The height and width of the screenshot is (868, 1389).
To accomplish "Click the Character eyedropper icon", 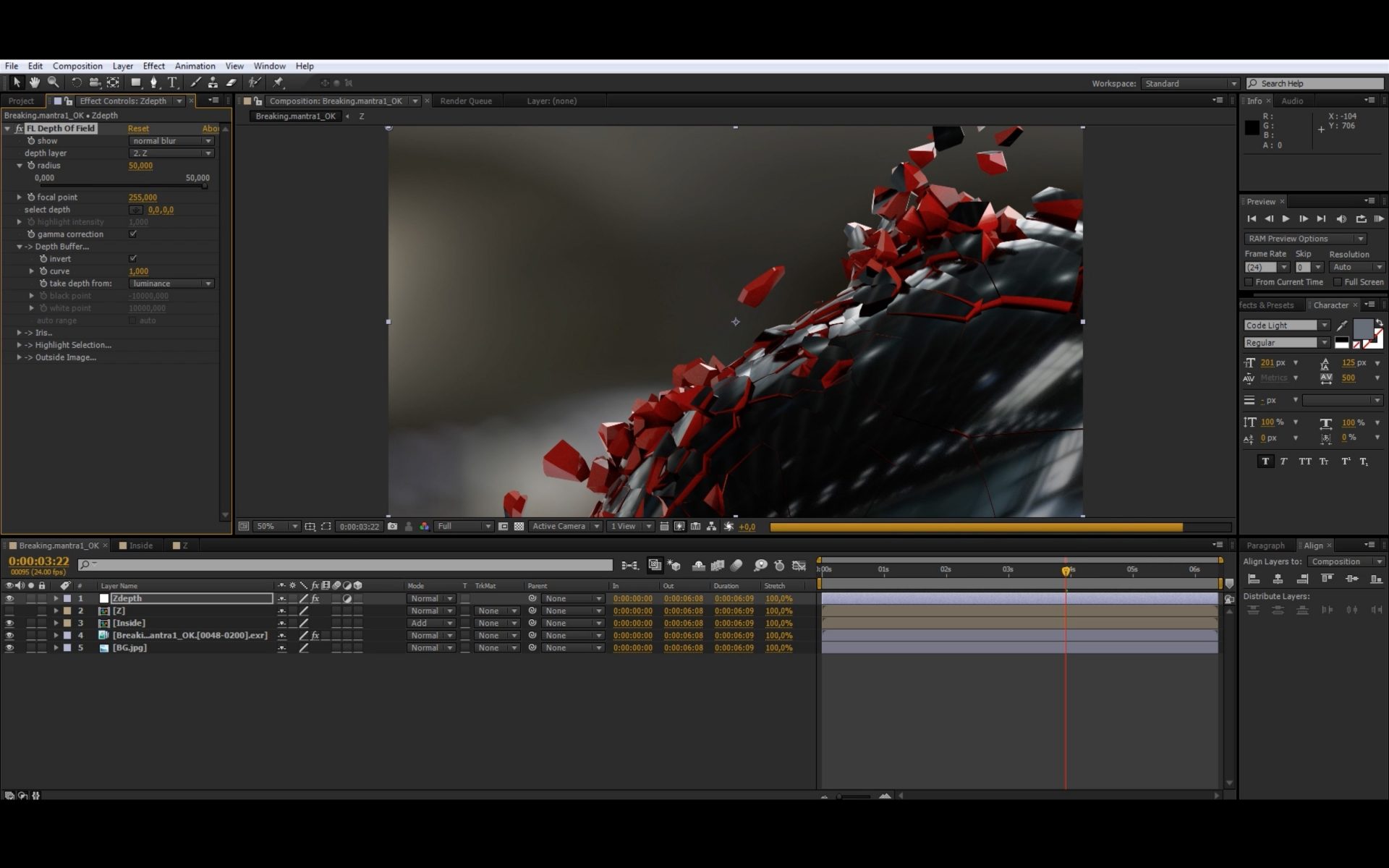I will tap(1342, 325).
